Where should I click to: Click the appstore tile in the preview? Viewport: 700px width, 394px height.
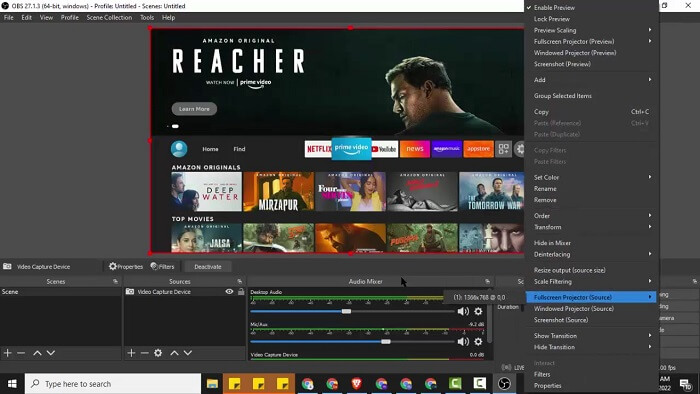pos(479,149)
